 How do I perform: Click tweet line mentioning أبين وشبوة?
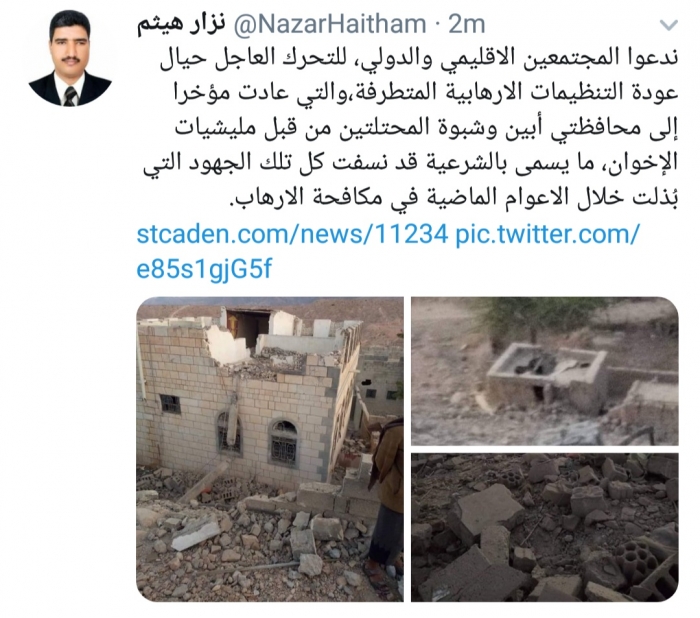(426, 129)
